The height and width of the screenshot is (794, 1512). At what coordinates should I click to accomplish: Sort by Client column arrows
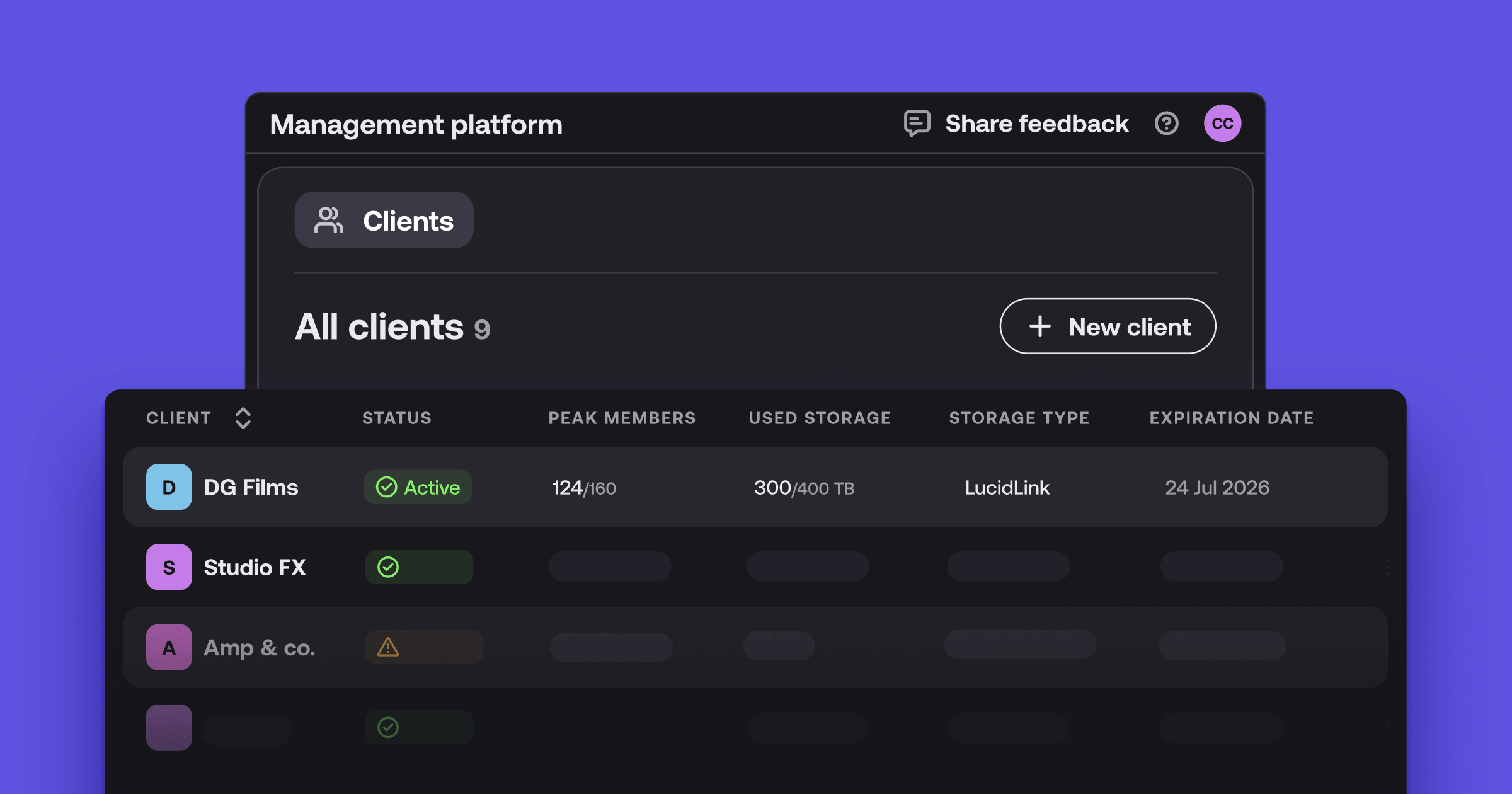pos(243,418)
